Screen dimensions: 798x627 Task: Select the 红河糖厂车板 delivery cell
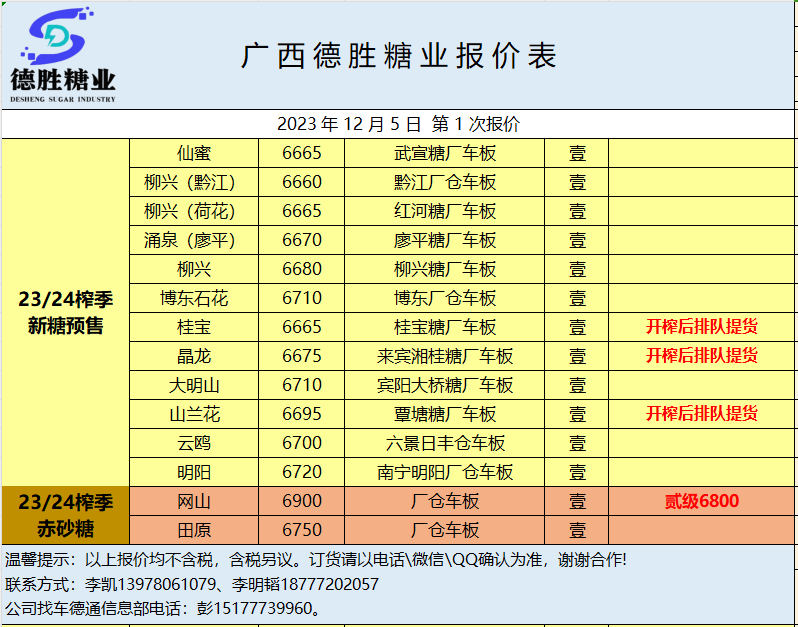(445, 211)
